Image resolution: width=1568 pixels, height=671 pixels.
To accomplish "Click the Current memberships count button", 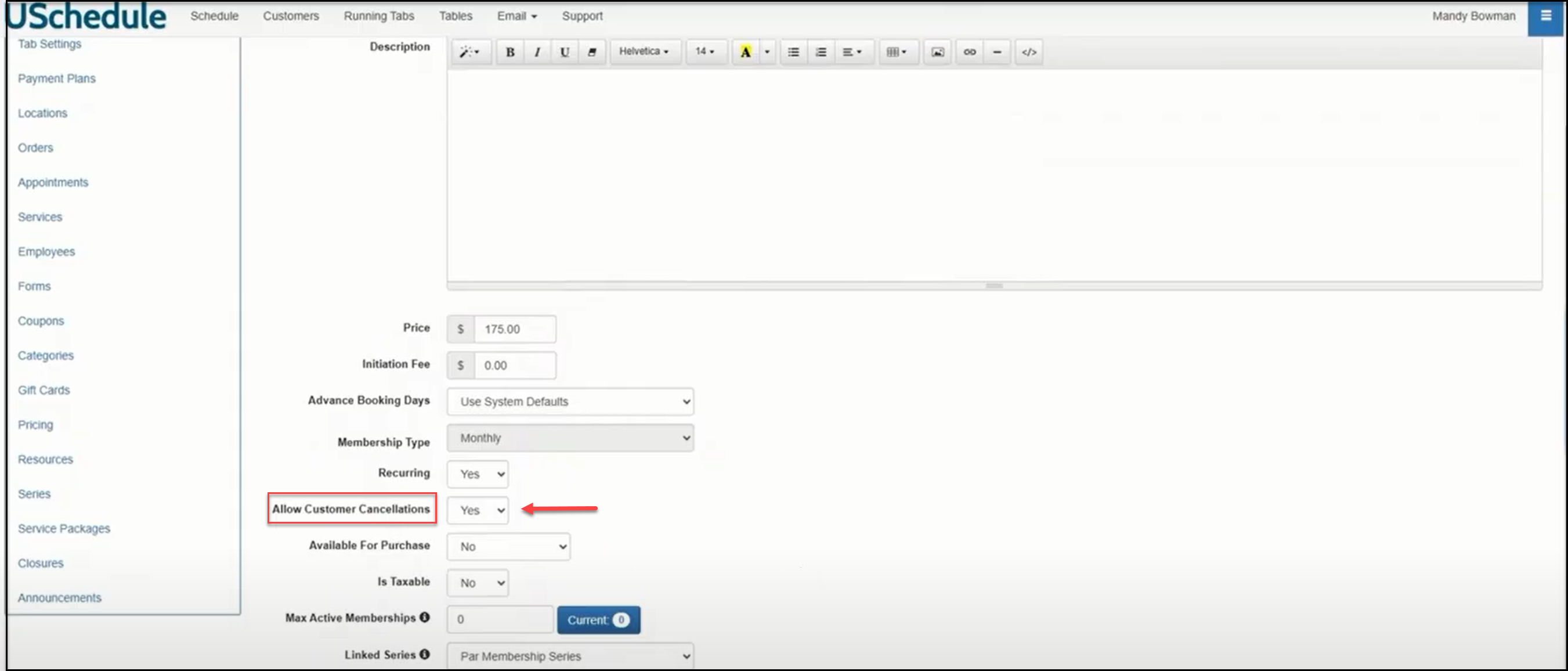I will [598, 619].
